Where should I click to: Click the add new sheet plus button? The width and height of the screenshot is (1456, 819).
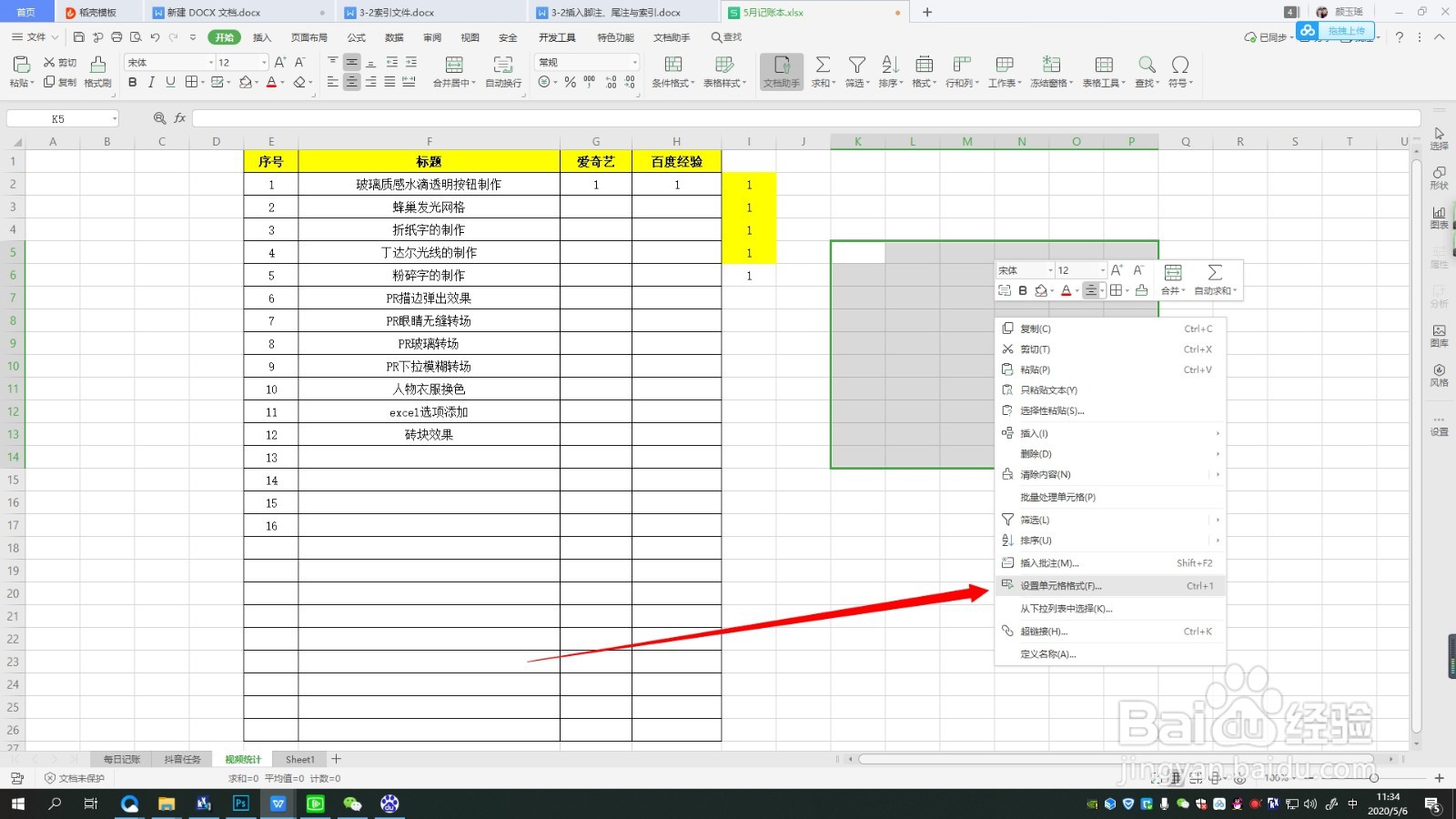pos(336,759)
